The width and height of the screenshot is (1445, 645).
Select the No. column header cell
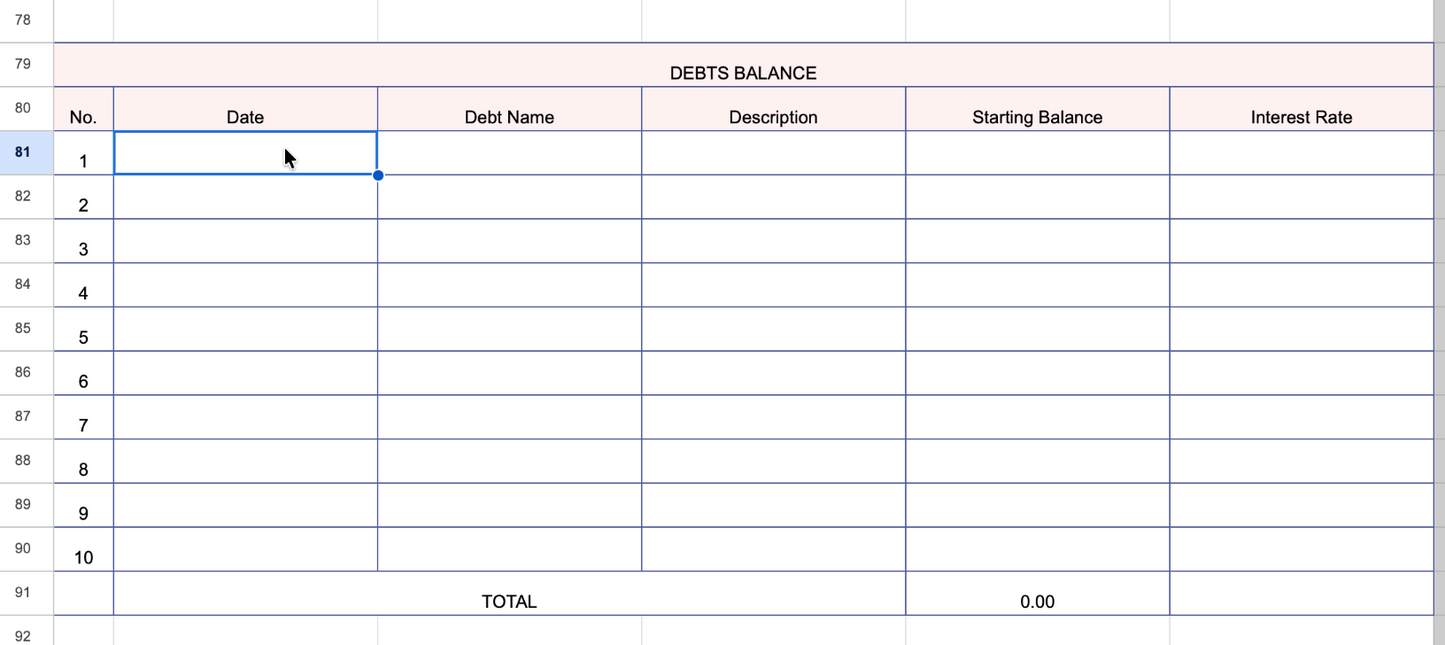(x=83, y=109)
